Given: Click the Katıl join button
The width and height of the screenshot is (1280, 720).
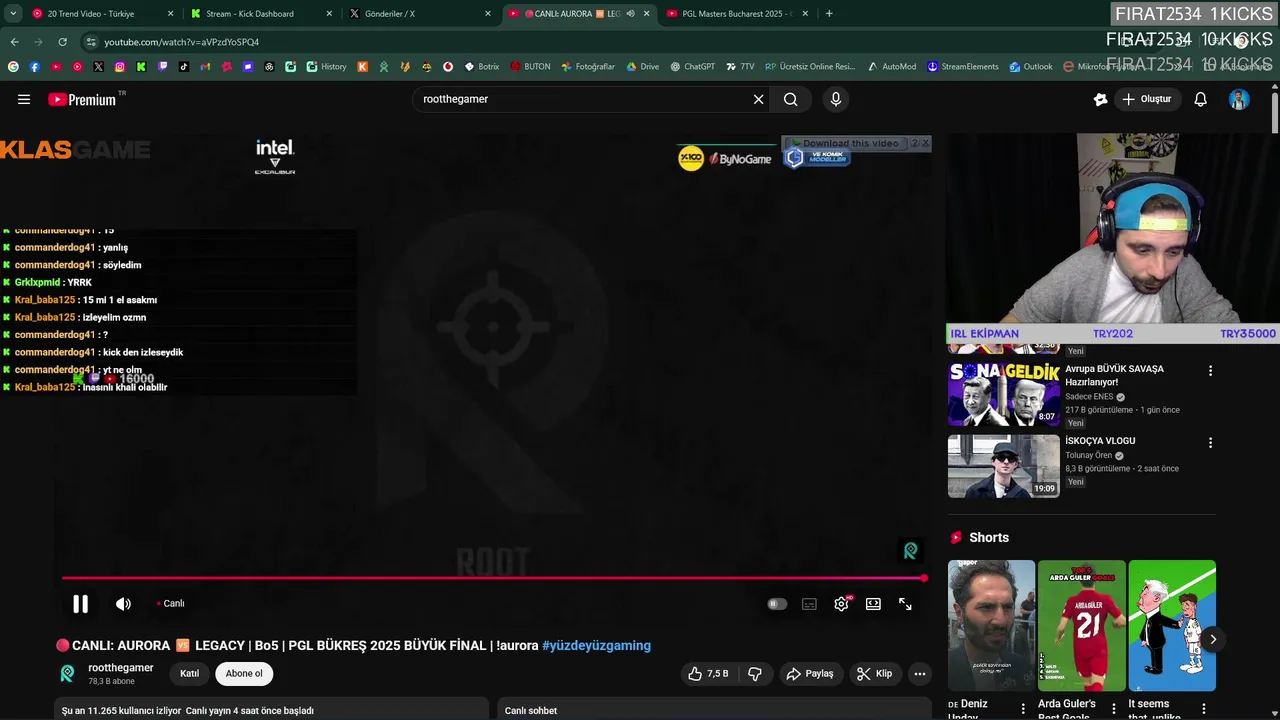Looking at the screenshot, I should (189, 674).
